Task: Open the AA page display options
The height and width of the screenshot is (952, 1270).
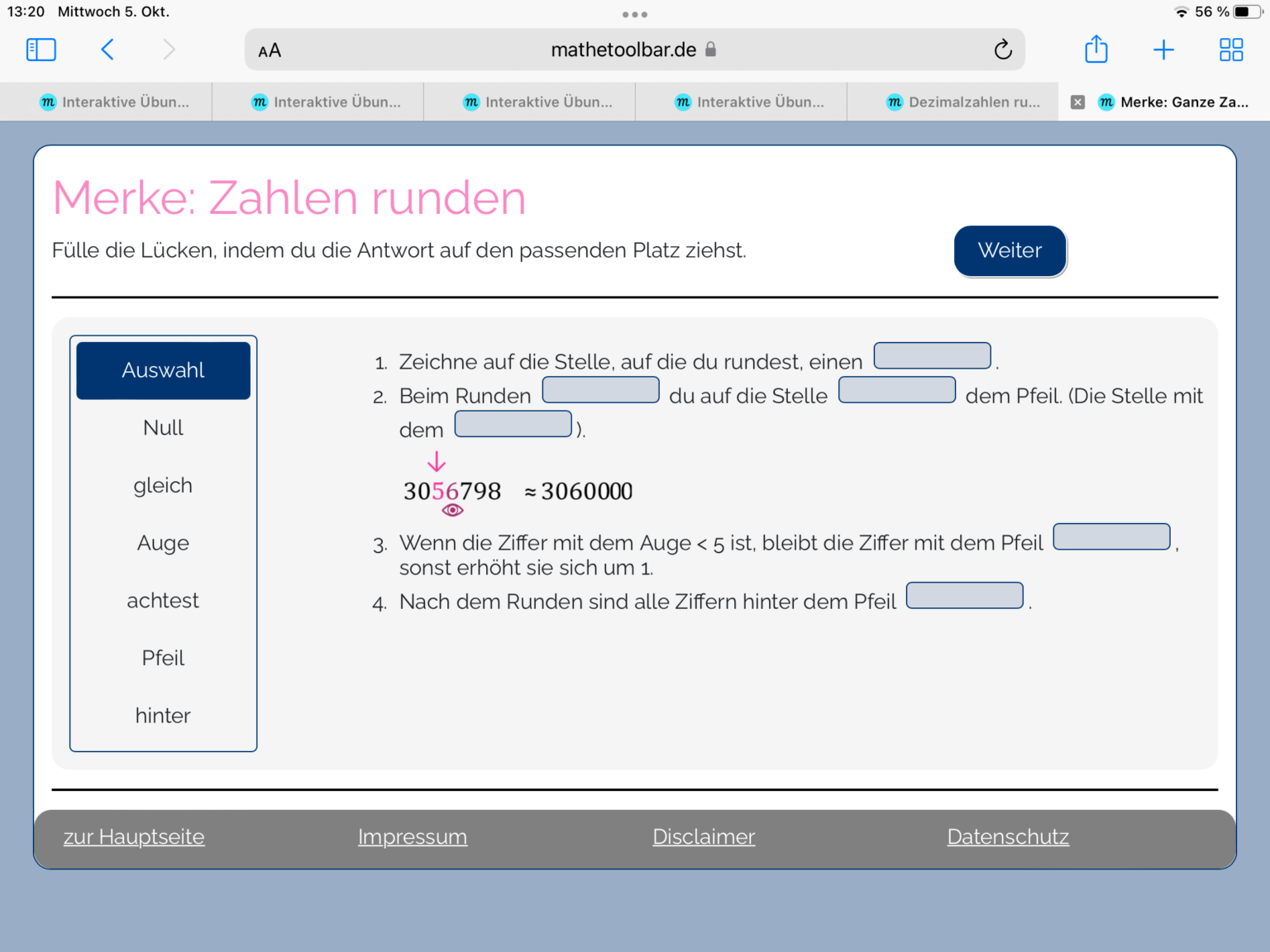Action: point(269,50)
